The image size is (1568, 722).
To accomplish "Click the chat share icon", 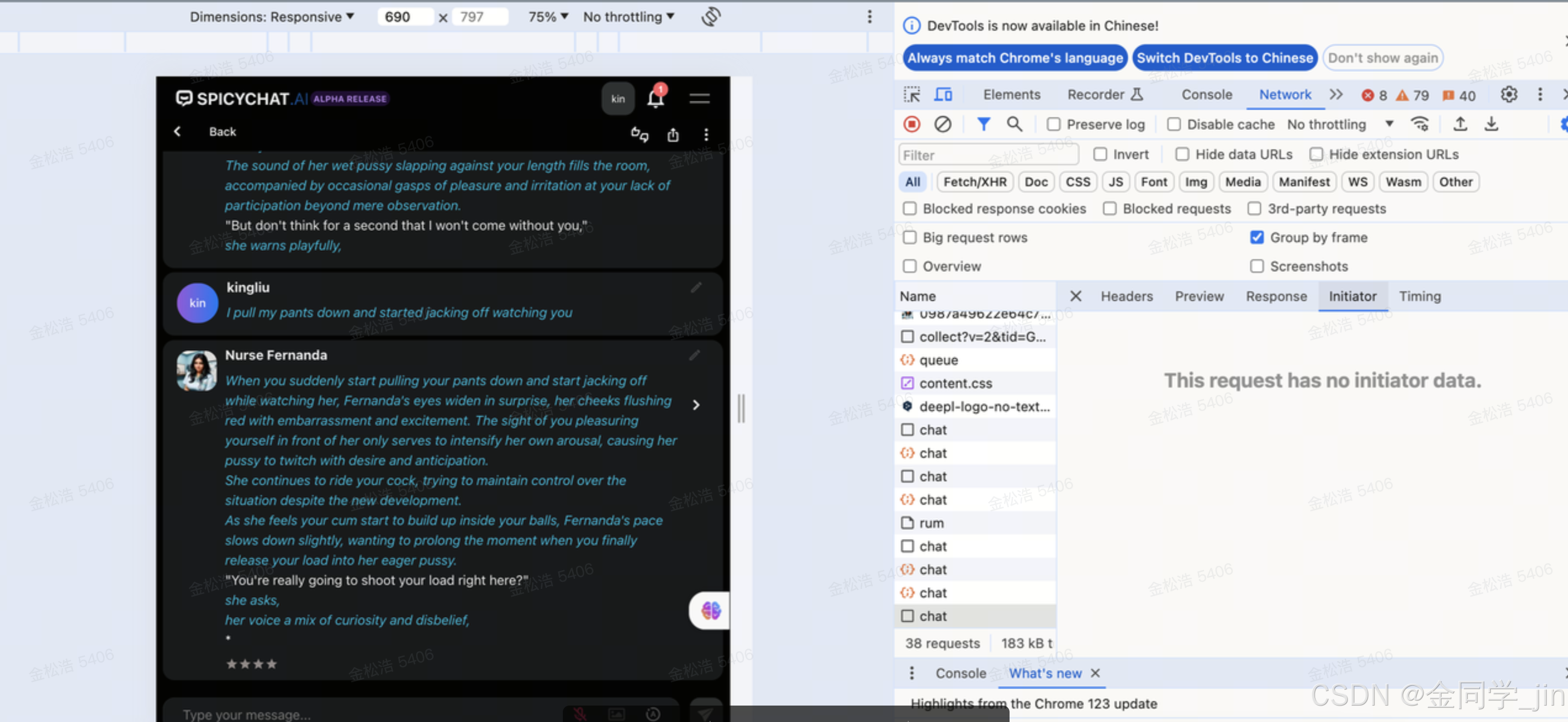I will [673, 135].
